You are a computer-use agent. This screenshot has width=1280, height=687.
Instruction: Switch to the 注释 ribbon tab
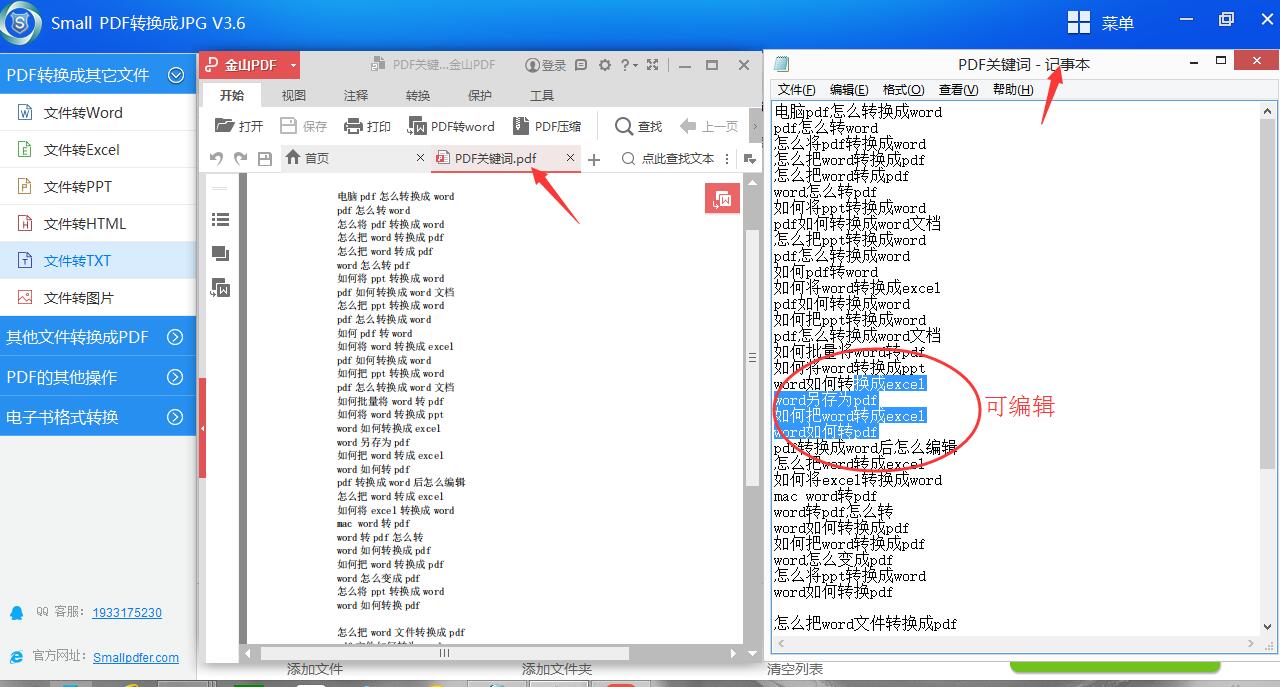click(x=356, y=95)
